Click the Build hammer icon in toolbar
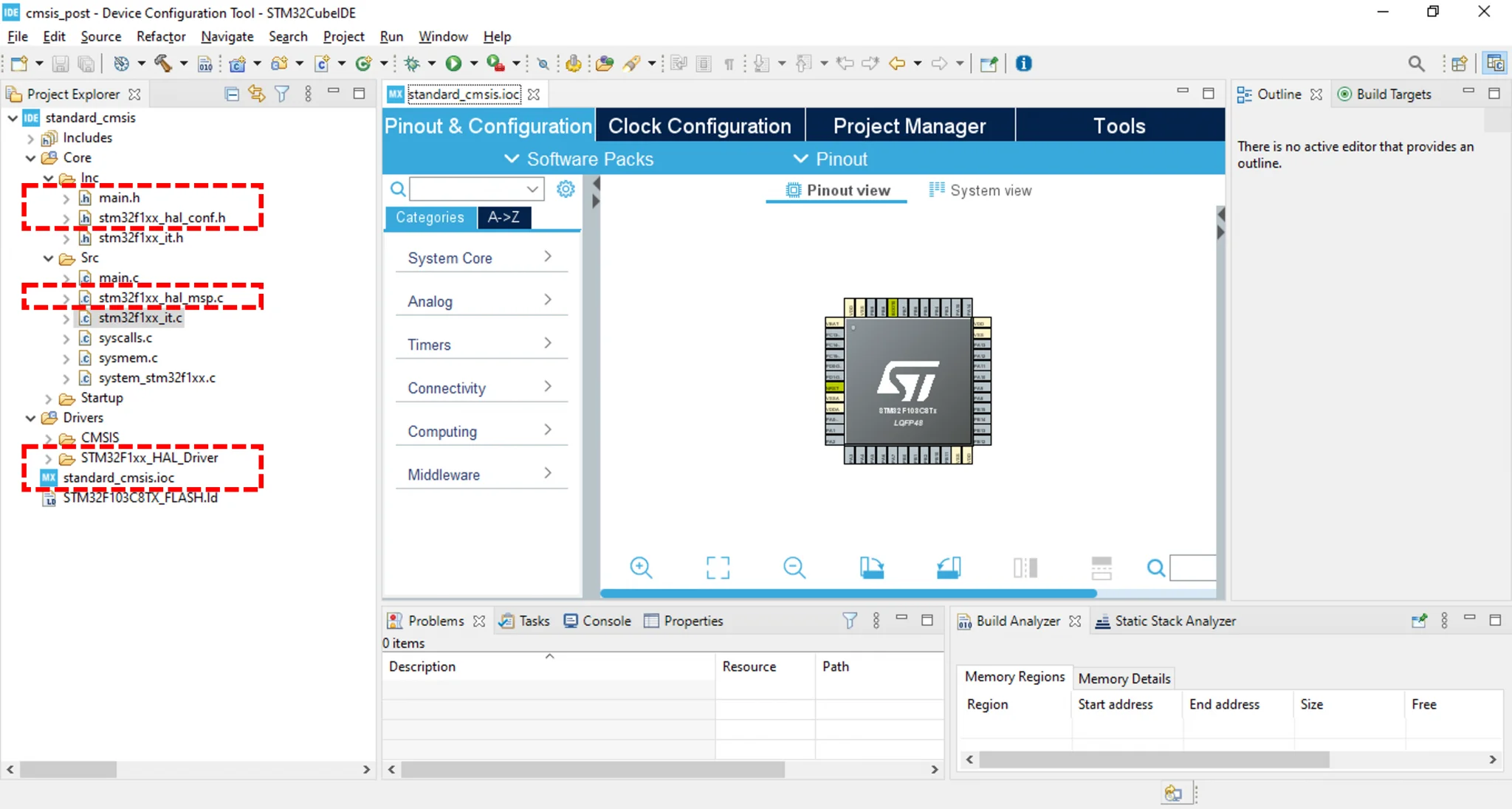The width and height of the screenshot is (1512, 809). 162,63
